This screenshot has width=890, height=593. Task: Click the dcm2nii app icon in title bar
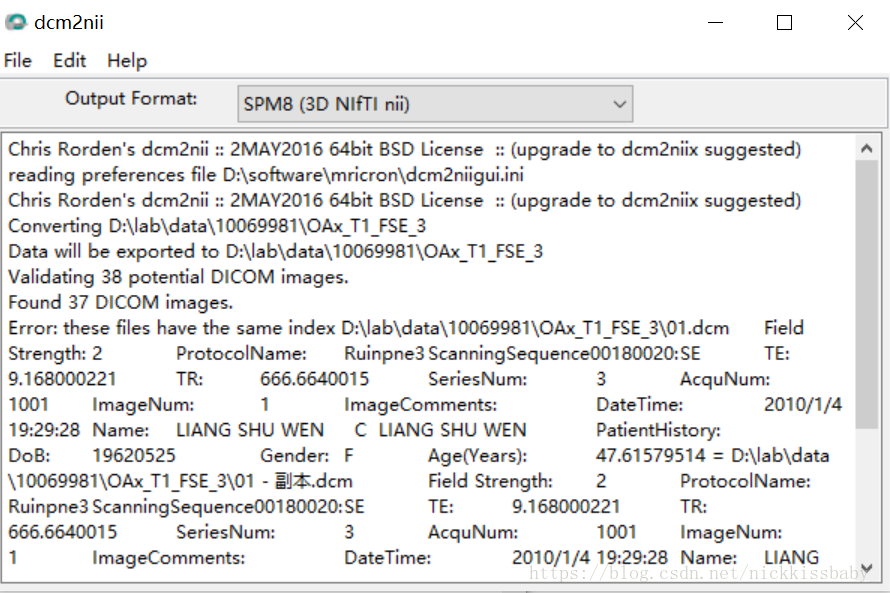[16, 22]
